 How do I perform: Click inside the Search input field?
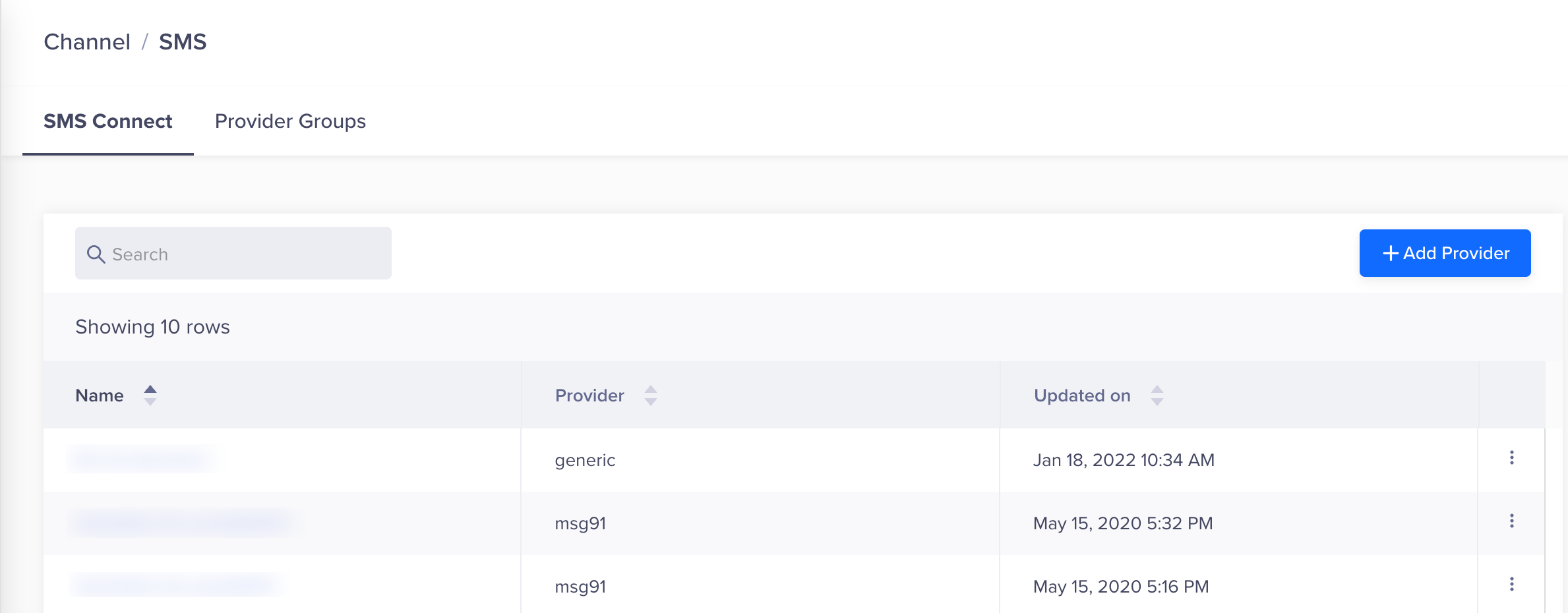pos(231,254)
